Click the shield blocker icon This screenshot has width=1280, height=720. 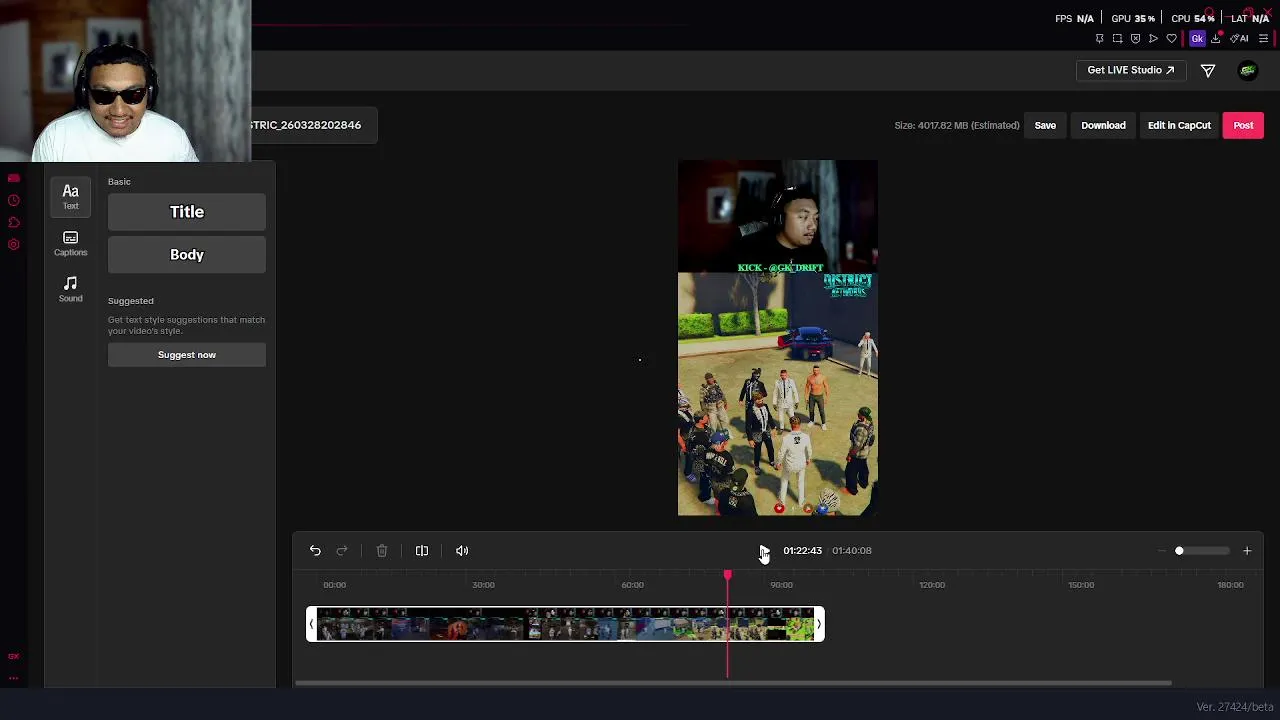tap(1135, 39)
